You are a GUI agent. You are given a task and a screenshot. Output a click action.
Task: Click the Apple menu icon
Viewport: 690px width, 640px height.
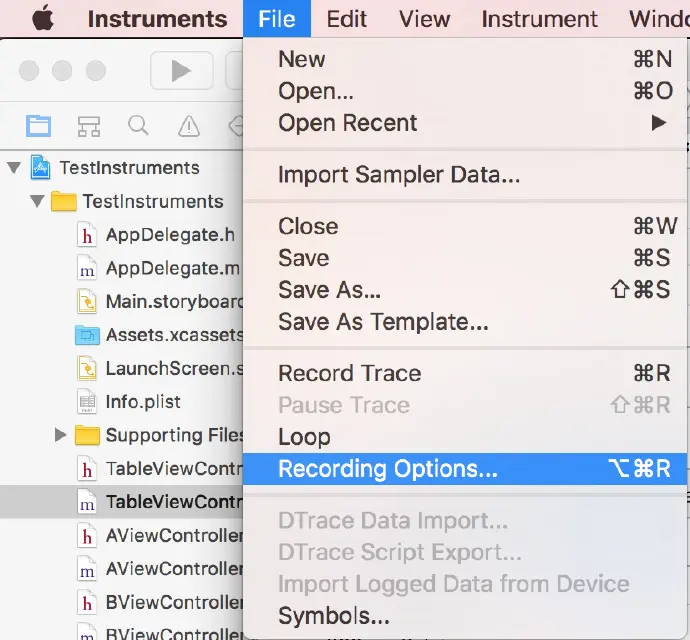[x=42, y=19]
